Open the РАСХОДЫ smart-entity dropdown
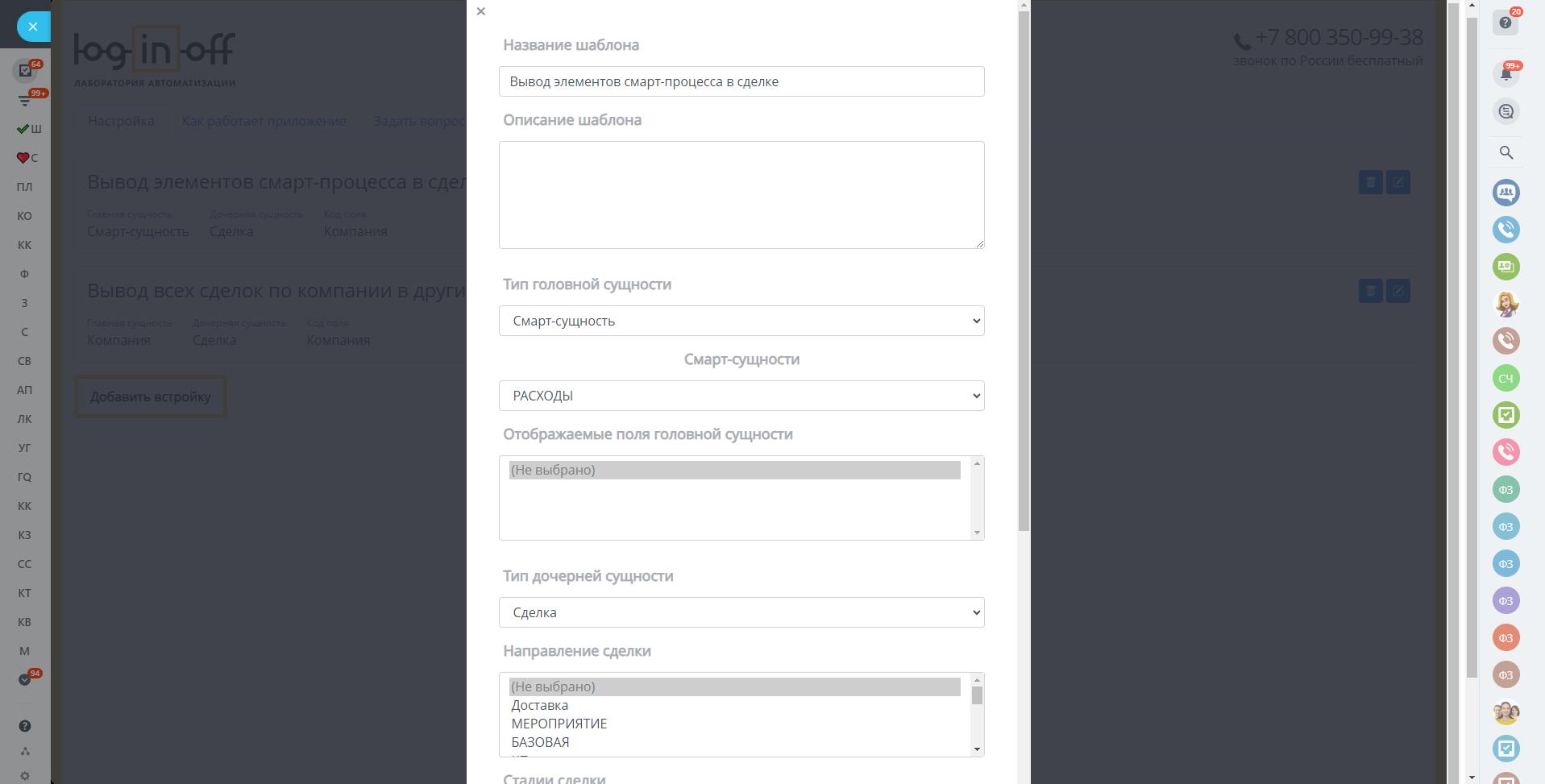1545x784 pixels. [741, 396]
